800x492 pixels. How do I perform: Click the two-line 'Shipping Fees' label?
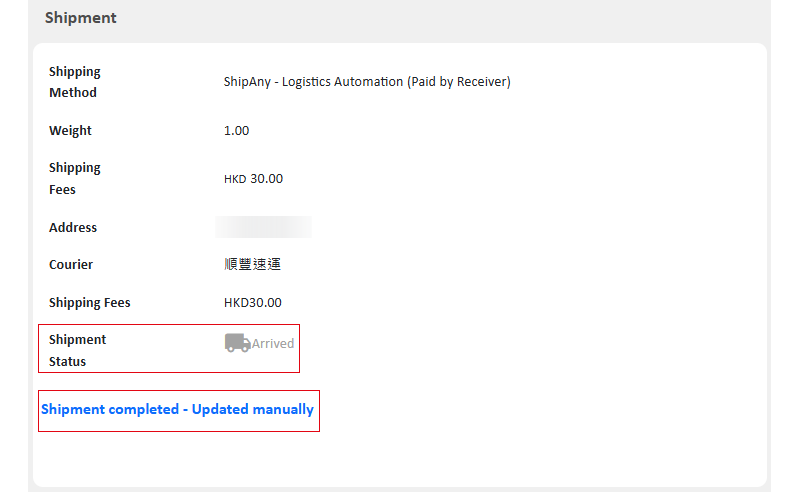tap(74, 179)
